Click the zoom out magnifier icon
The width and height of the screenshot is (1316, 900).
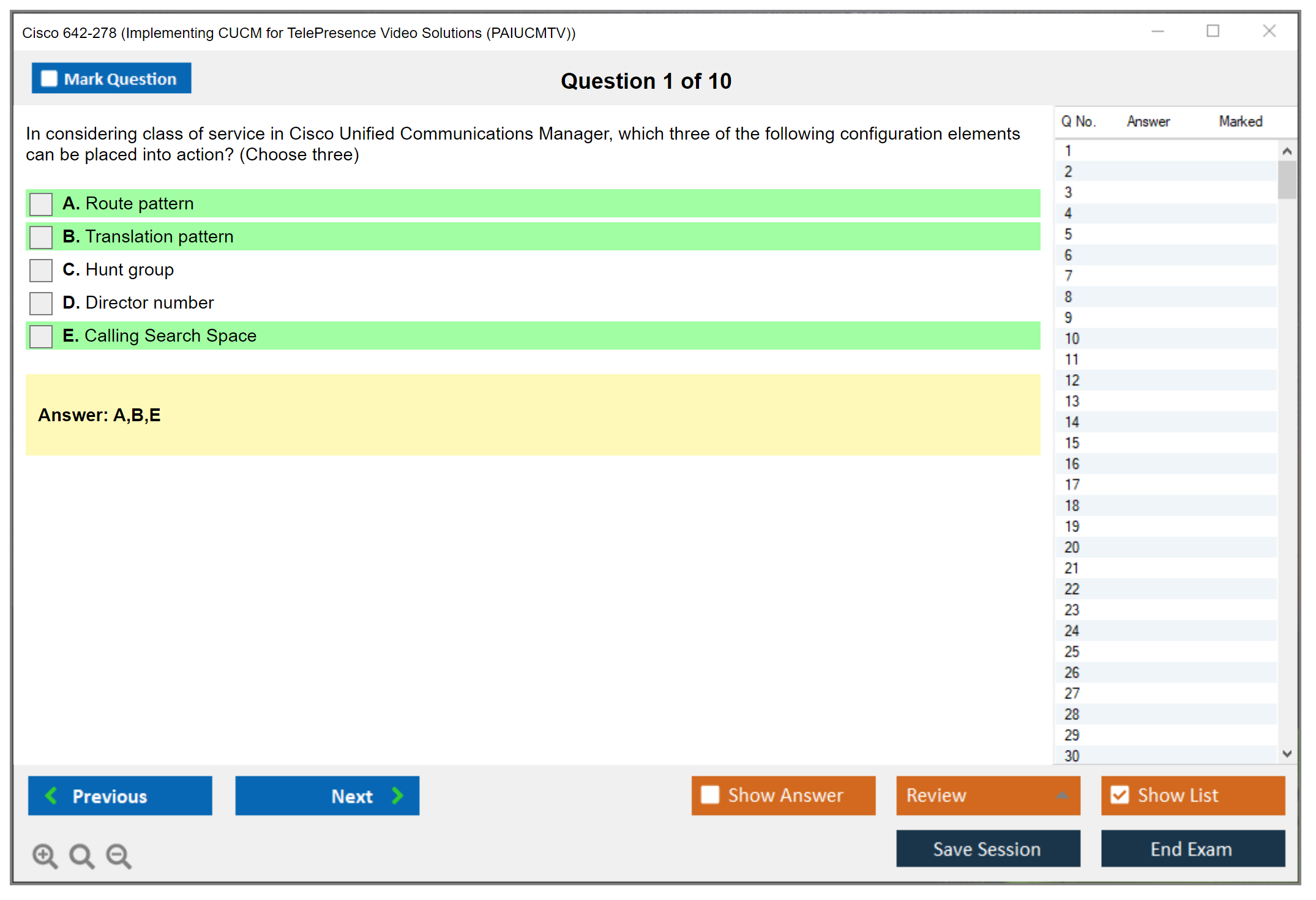tap(118, 855)
